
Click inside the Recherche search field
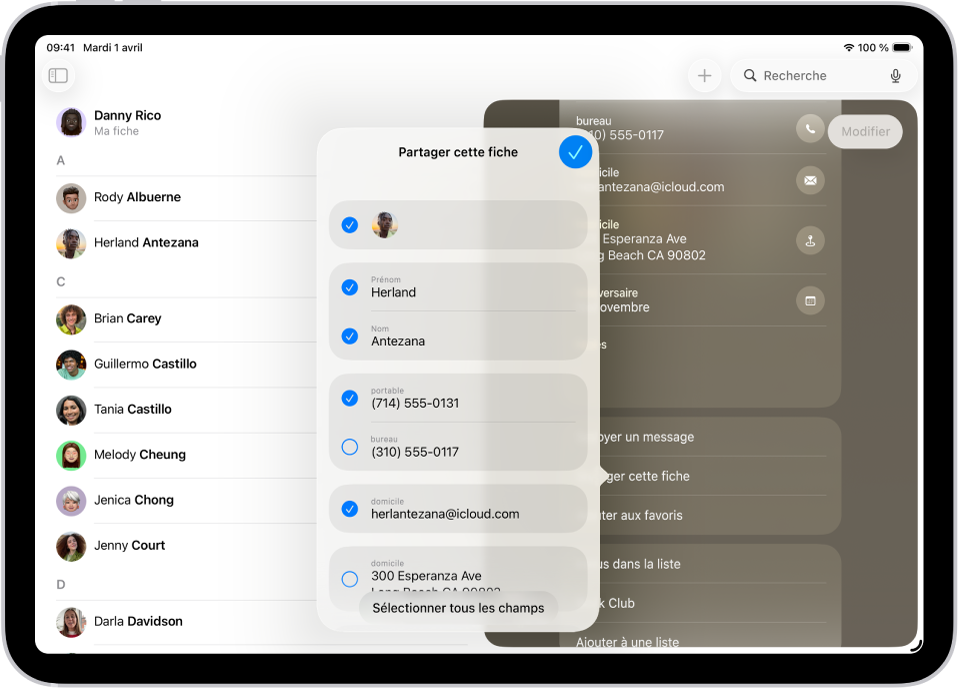[x=800, y=75]
